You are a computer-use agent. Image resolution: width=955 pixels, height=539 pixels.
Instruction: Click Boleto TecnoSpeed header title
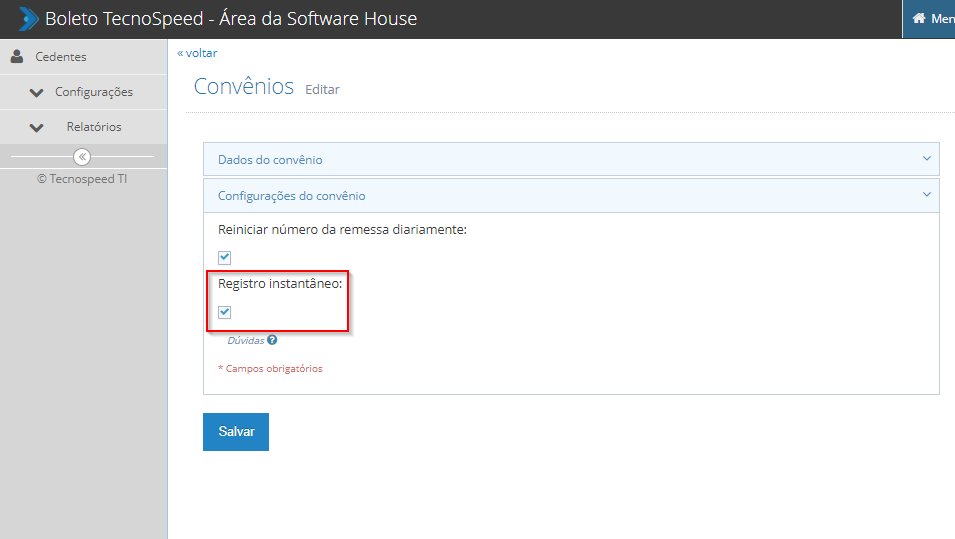pos(231,19)
